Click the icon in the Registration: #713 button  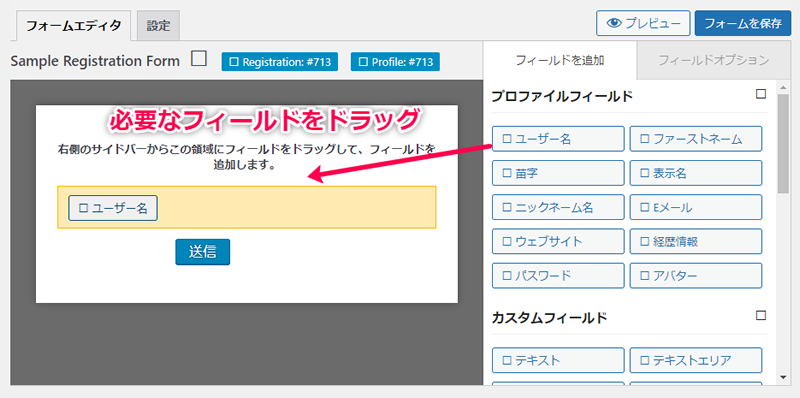point(234,62)
